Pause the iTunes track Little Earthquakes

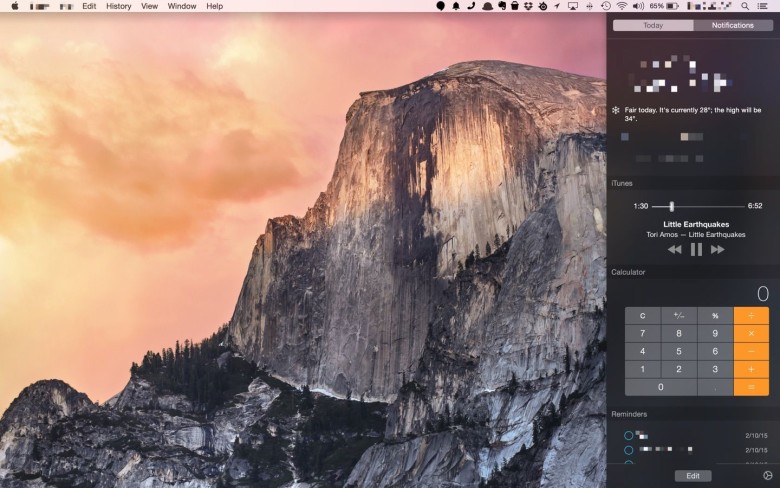click(x=696, y=249)
